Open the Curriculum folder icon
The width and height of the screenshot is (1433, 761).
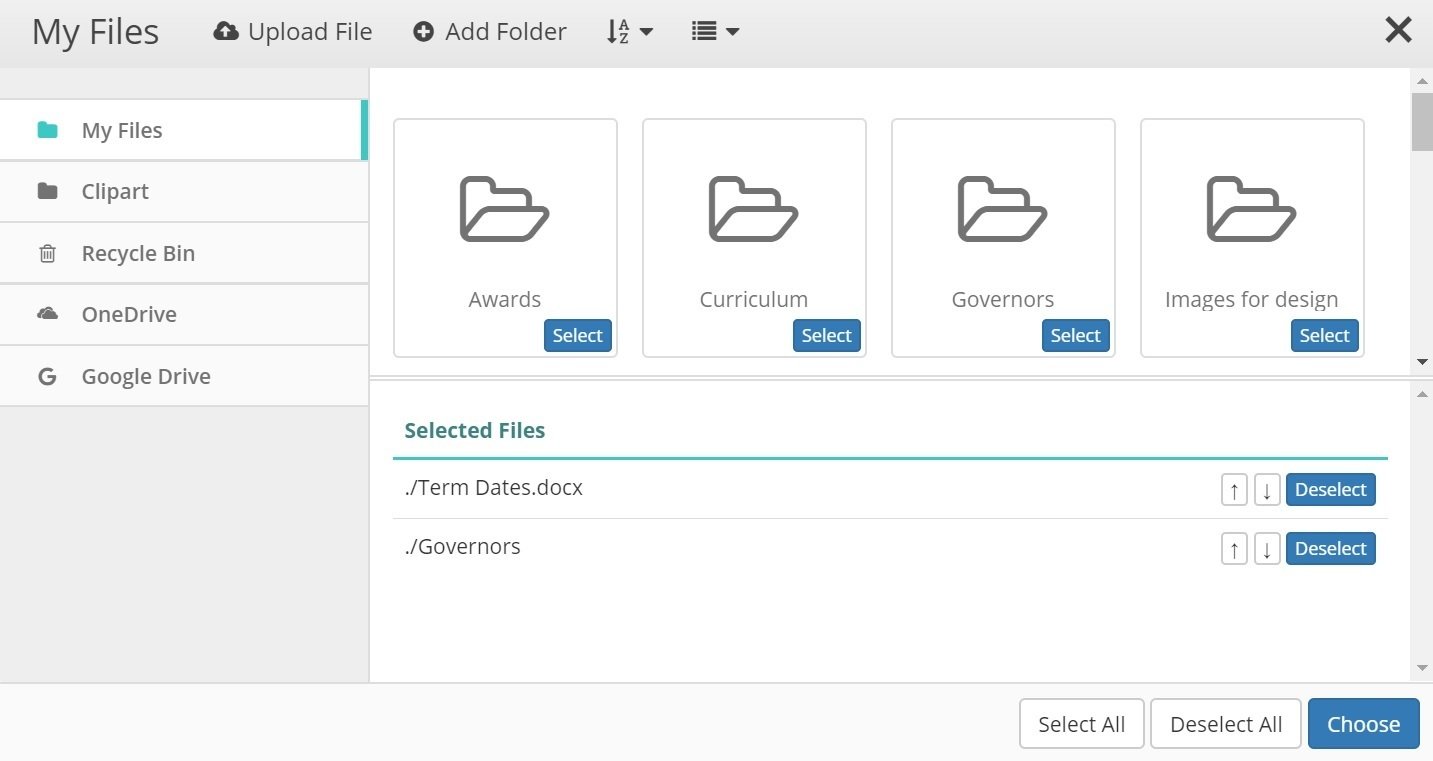753,209
